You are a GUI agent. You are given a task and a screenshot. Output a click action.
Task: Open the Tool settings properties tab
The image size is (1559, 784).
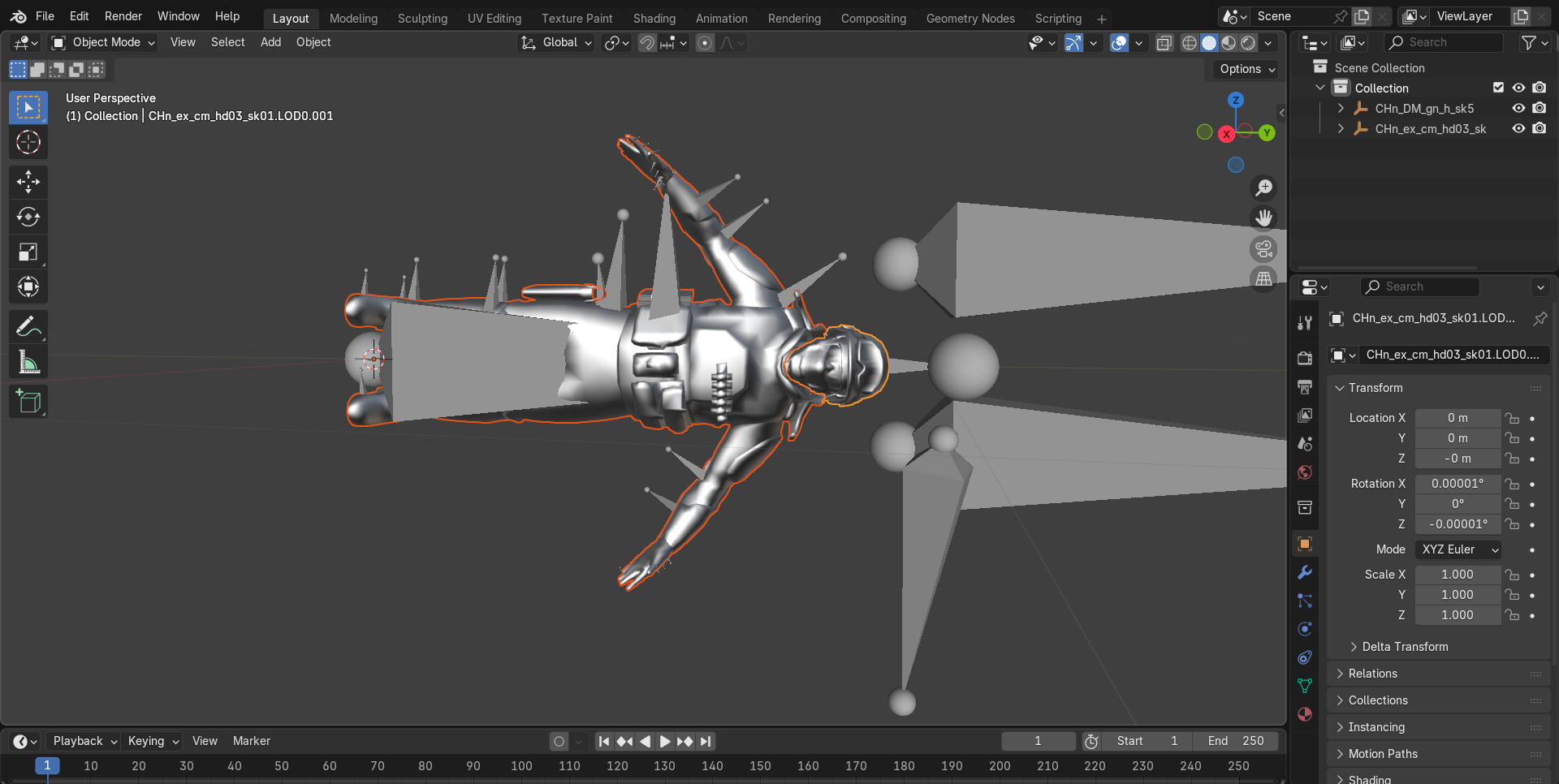(x=1305, y=323)
